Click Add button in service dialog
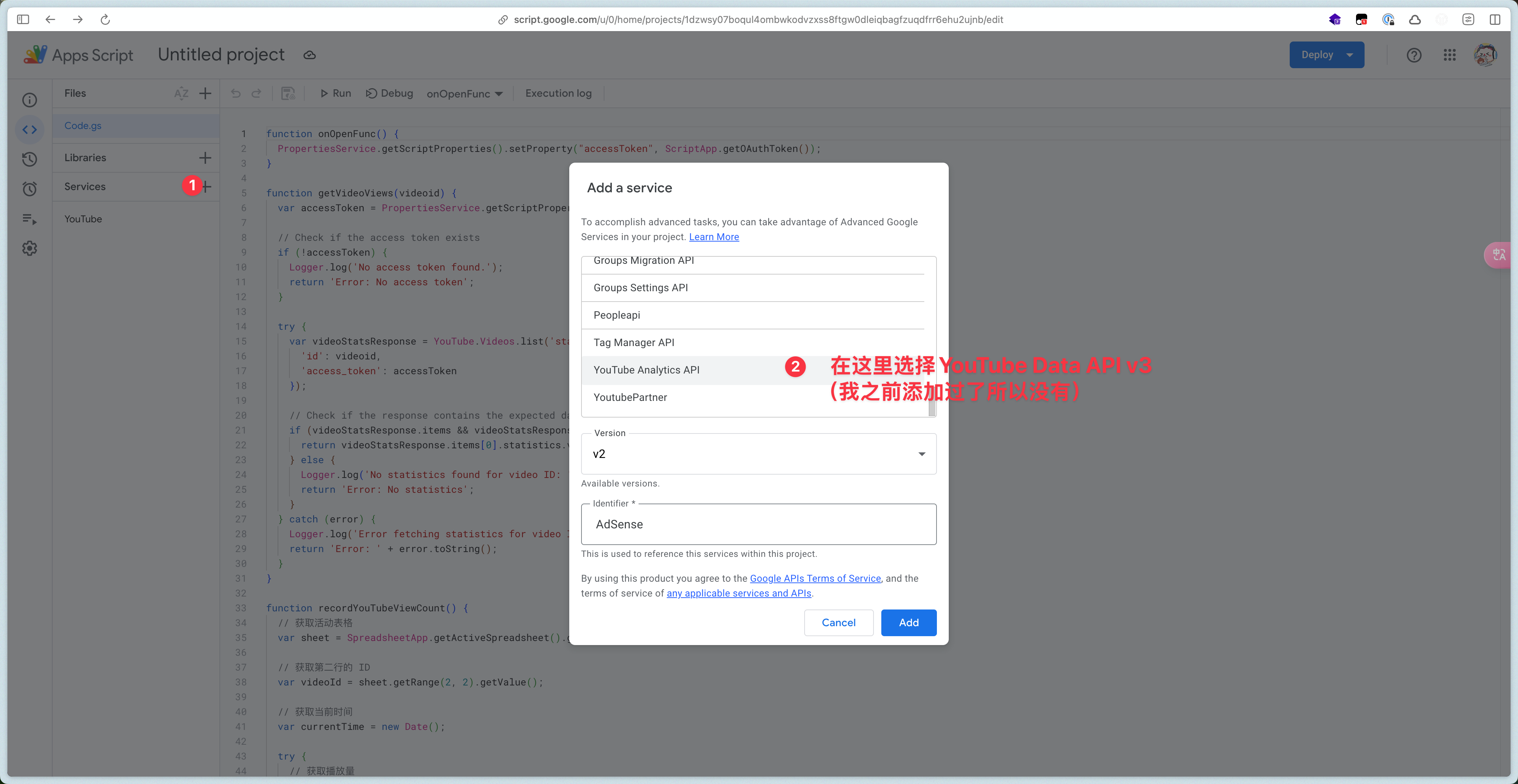 pyautogui.click(x=909, y=622)
